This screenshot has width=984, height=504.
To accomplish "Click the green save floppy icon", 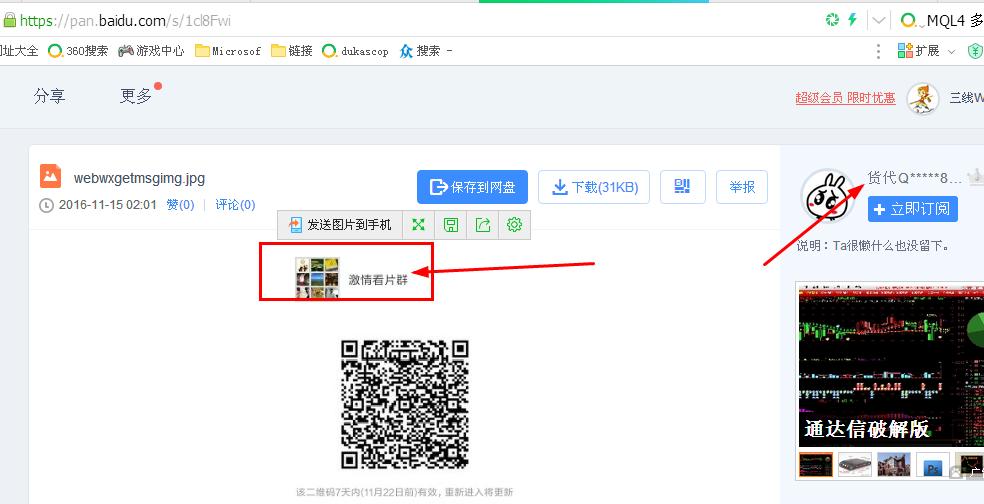I will pyautogui.click(x=451, y=225).
